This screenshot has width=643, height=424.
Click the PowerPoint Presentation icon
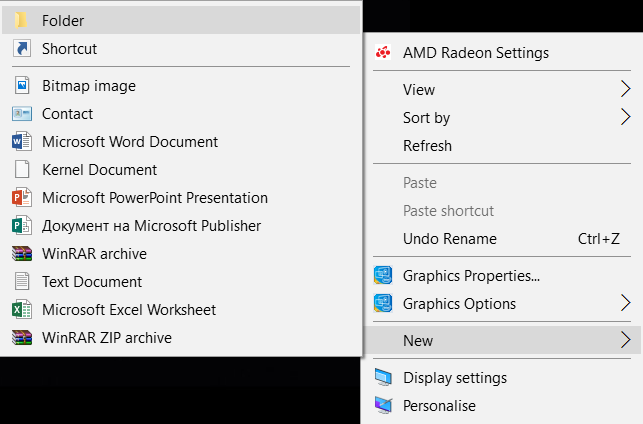coord(22,198)
